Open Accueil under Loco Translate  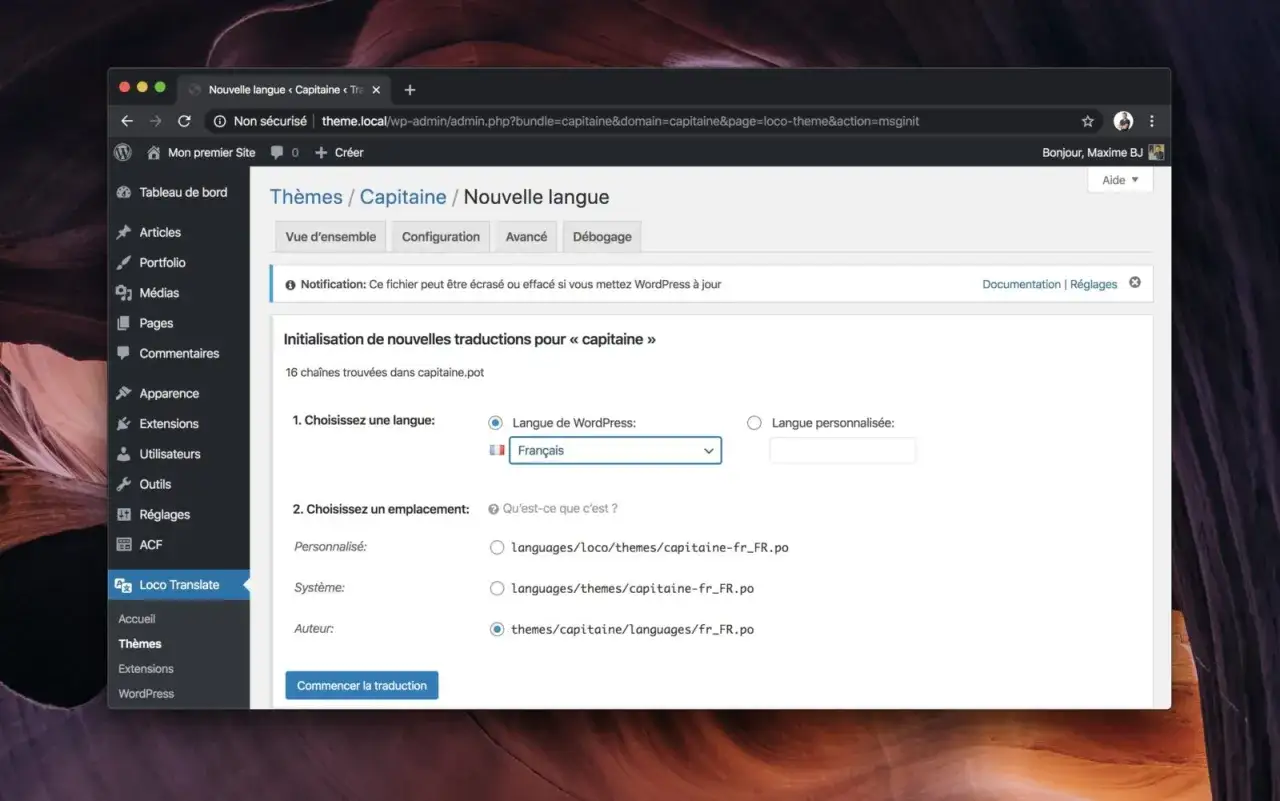pyautogui.click(x=137, y=619)
